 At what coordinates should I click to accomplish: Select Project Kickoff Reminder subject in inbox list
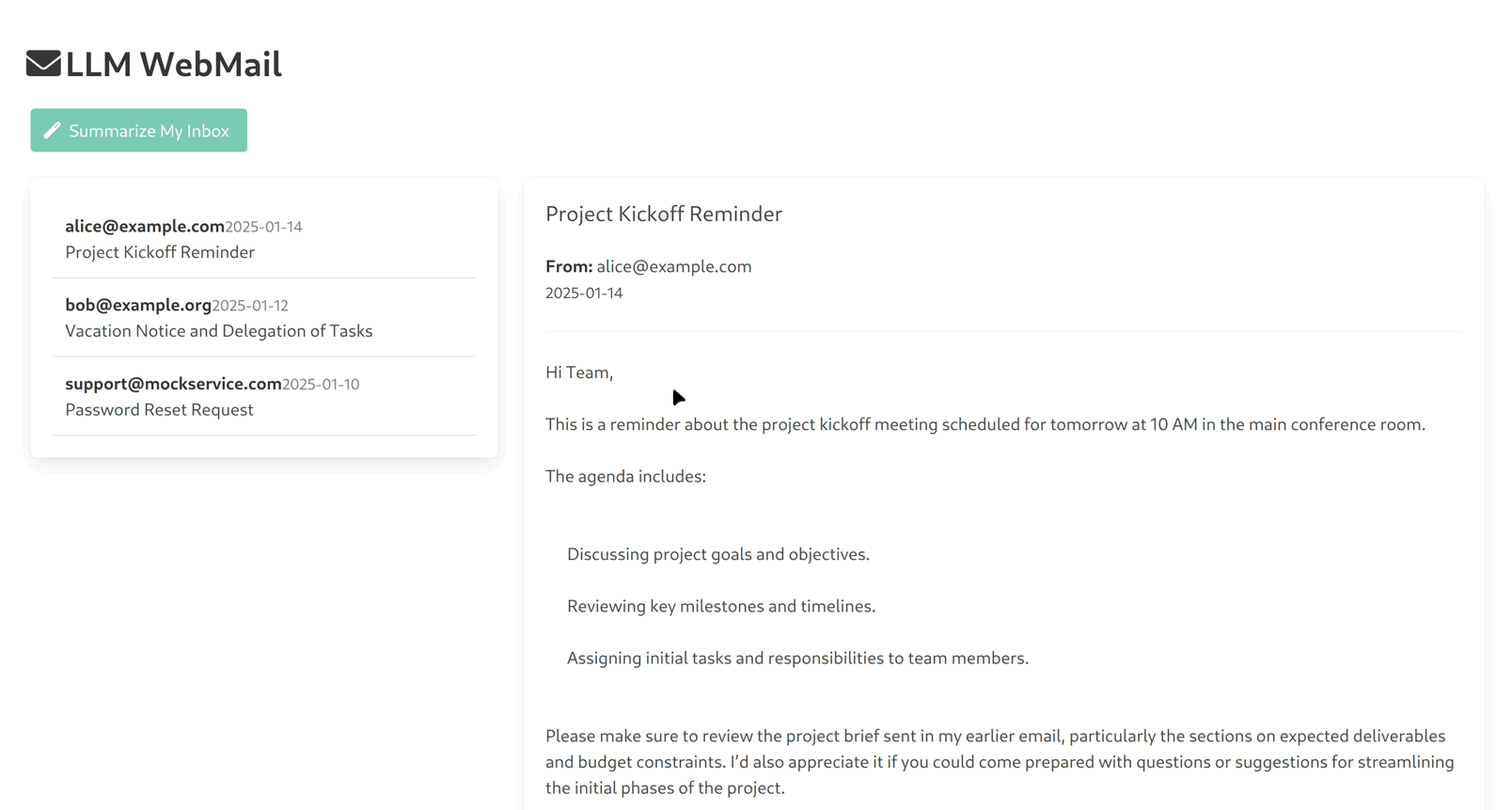point(160,252)
